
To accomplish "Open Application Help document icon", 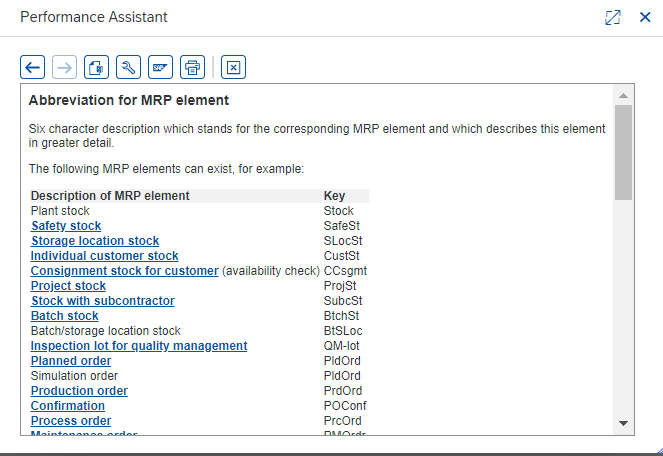I will coord(96,67).
